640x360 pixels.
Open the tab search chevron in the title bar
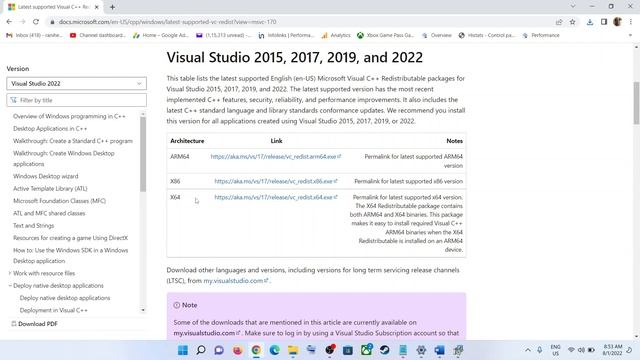click(573, 6)
